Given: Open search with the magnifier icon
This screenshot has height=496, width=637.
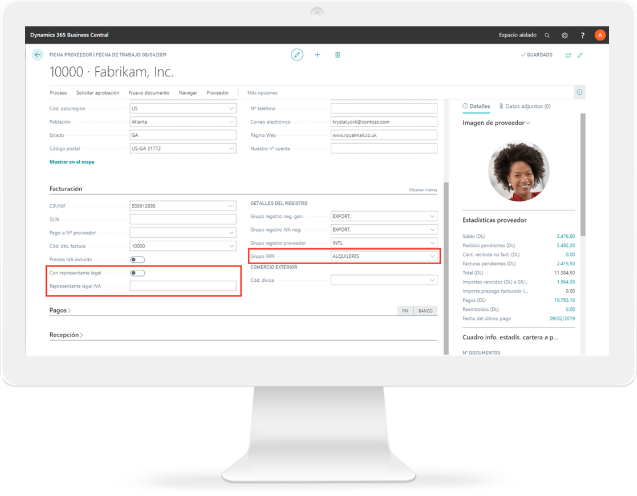Looking at the screenshot, I should pos(547,35).
